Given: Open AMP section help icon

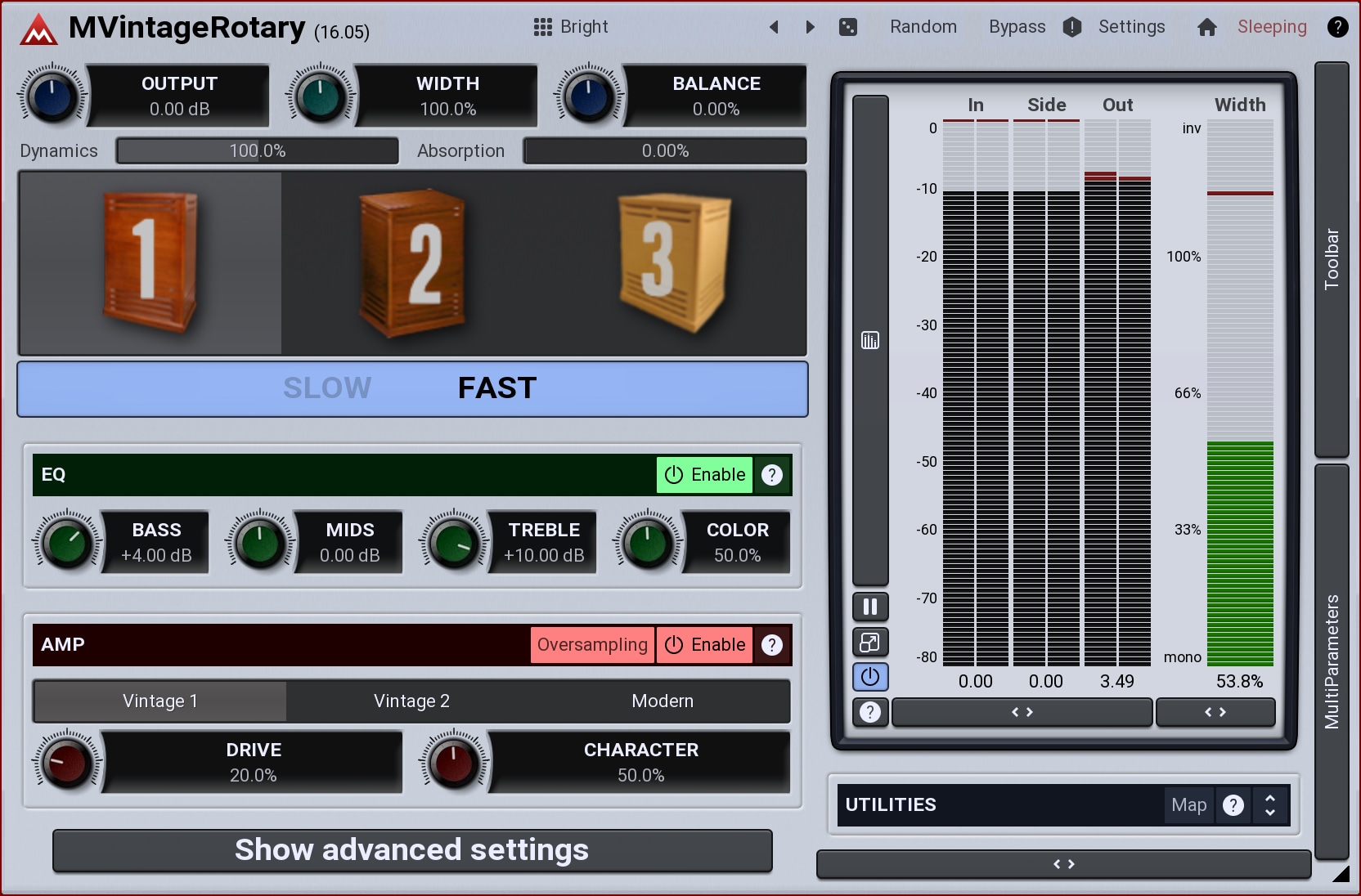Looking at the screenshot, I should pyautogui.click(x=772, y=645).
